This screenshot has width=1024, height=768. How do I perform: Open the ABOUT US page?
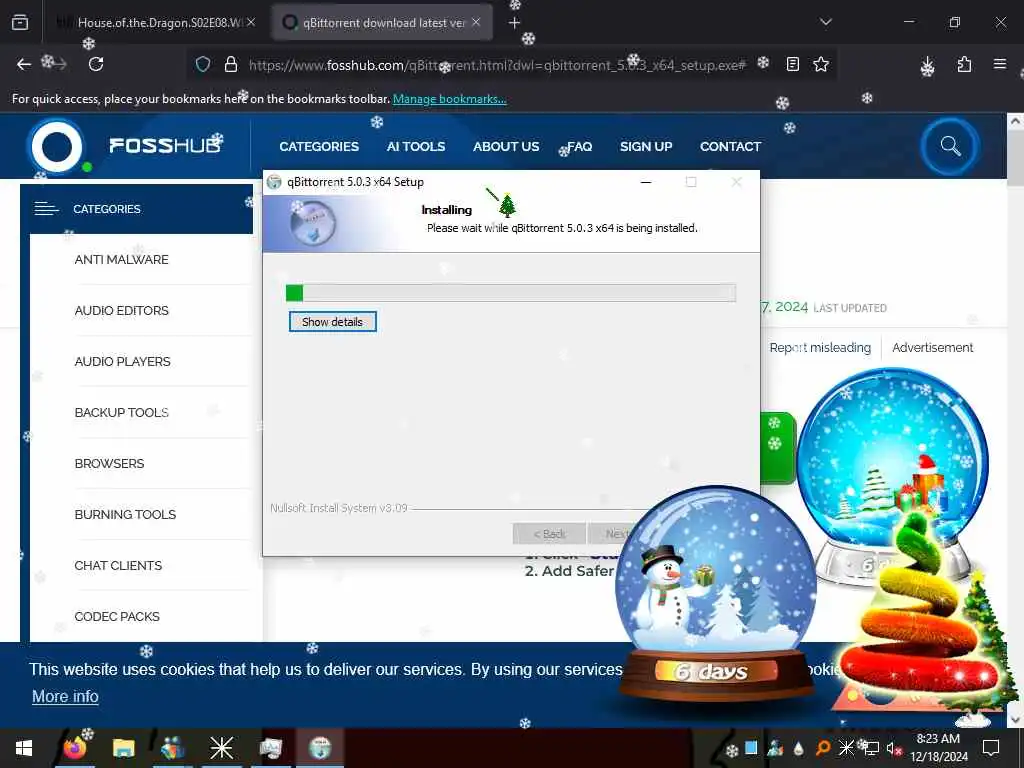tap(506, 146)
